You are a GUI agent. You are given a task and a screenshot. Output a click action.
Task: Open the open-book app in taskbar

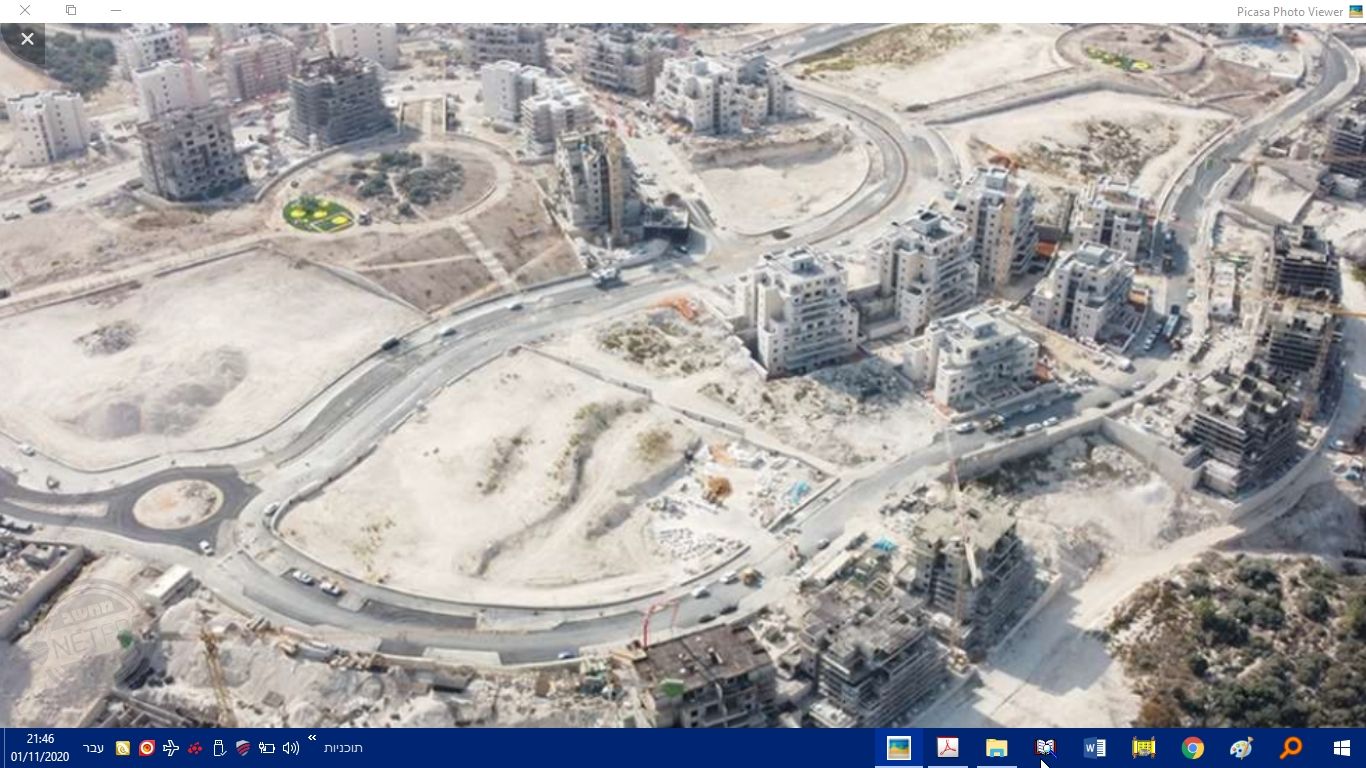(x=1045, y=748)
